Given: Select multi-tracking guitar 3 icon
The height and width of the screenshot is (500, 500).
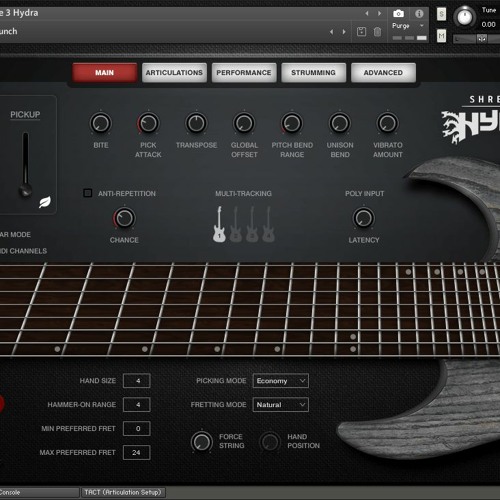Looking at the screenshot, I should (252, 224).
